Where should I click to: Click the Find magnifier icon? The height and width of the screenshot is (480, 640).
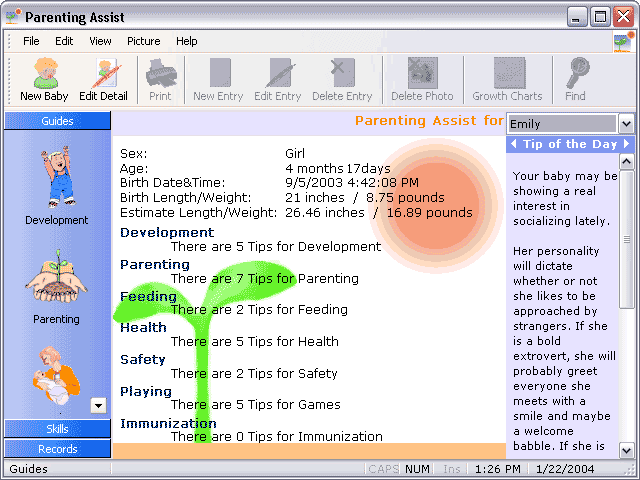(576, 80)
